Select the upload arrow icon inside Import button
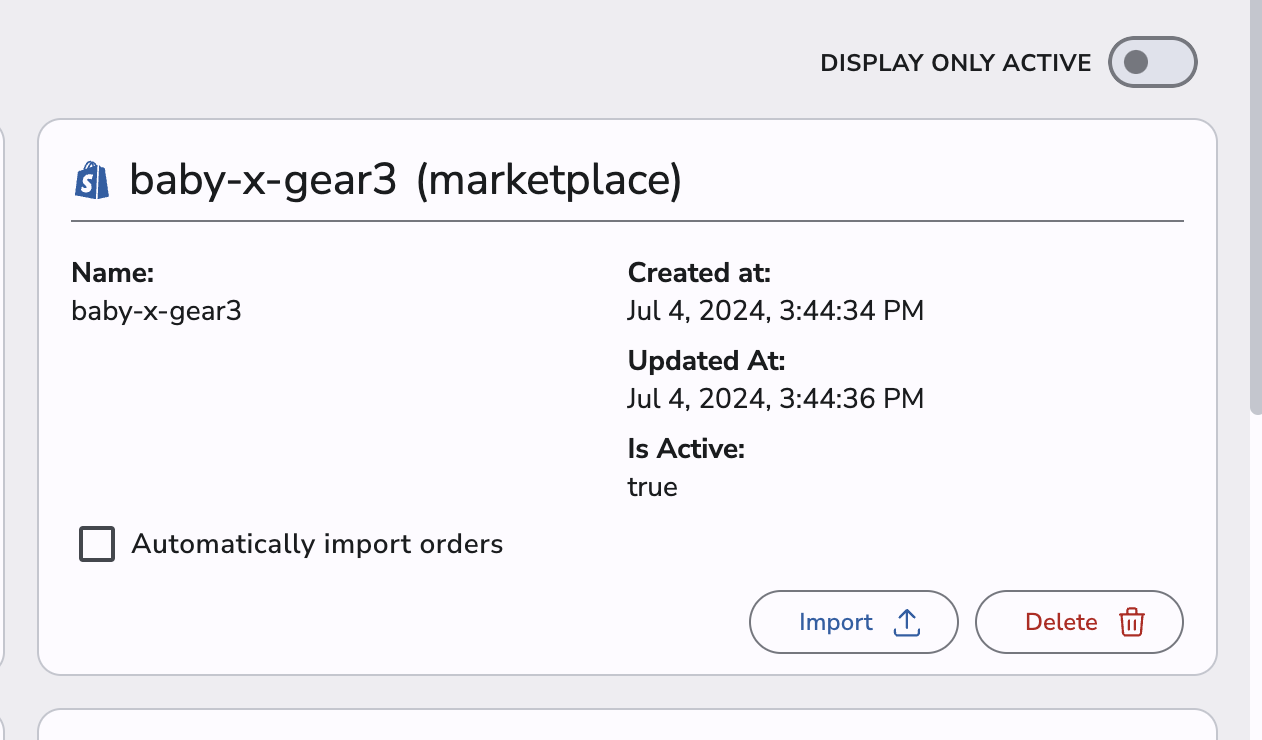The width and height of the screenshot is (1262, 740). pyautogui.click(x=907, y=621)
